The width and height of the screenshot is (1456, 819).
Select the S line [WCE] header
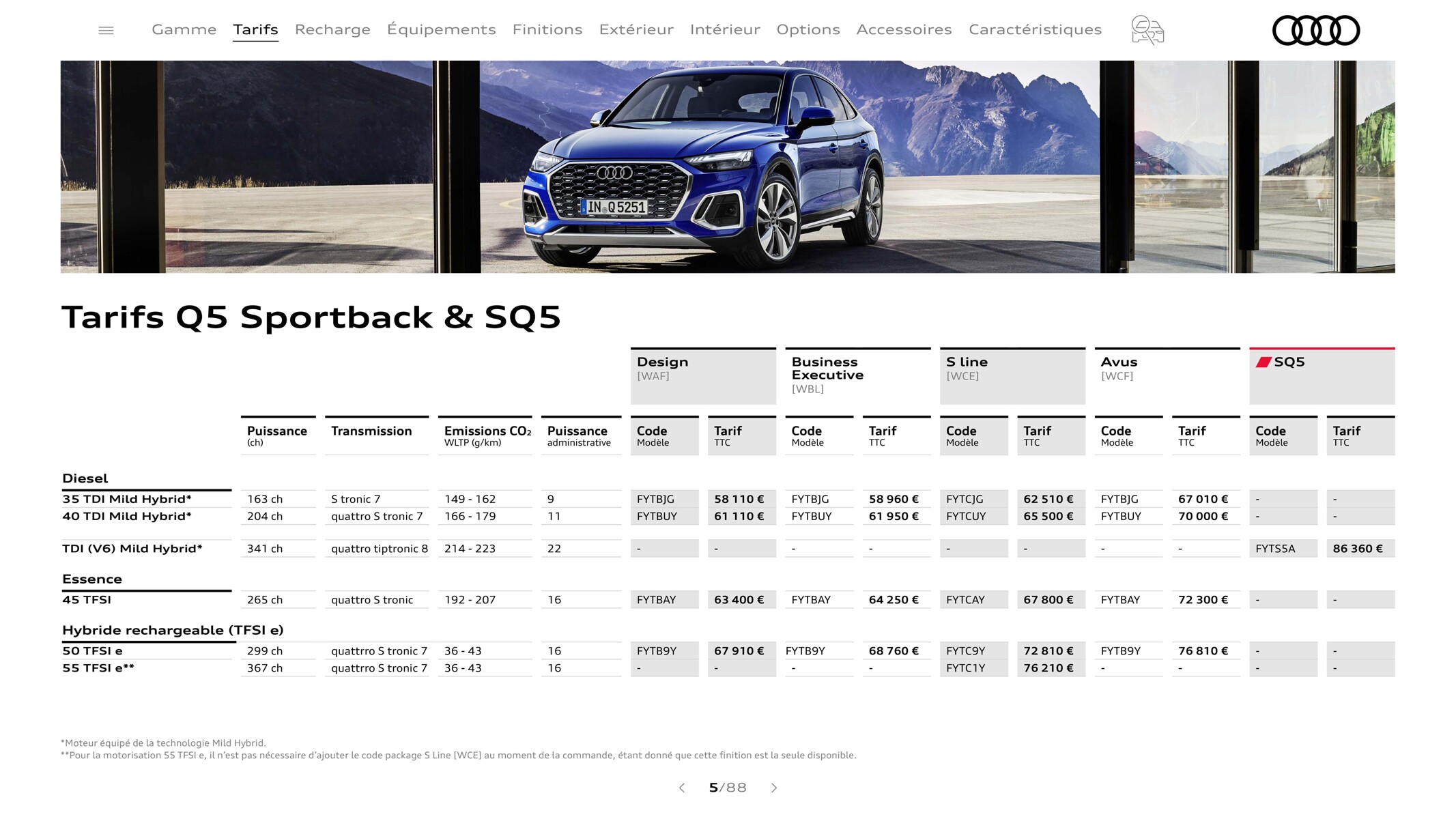[1012, 376]
